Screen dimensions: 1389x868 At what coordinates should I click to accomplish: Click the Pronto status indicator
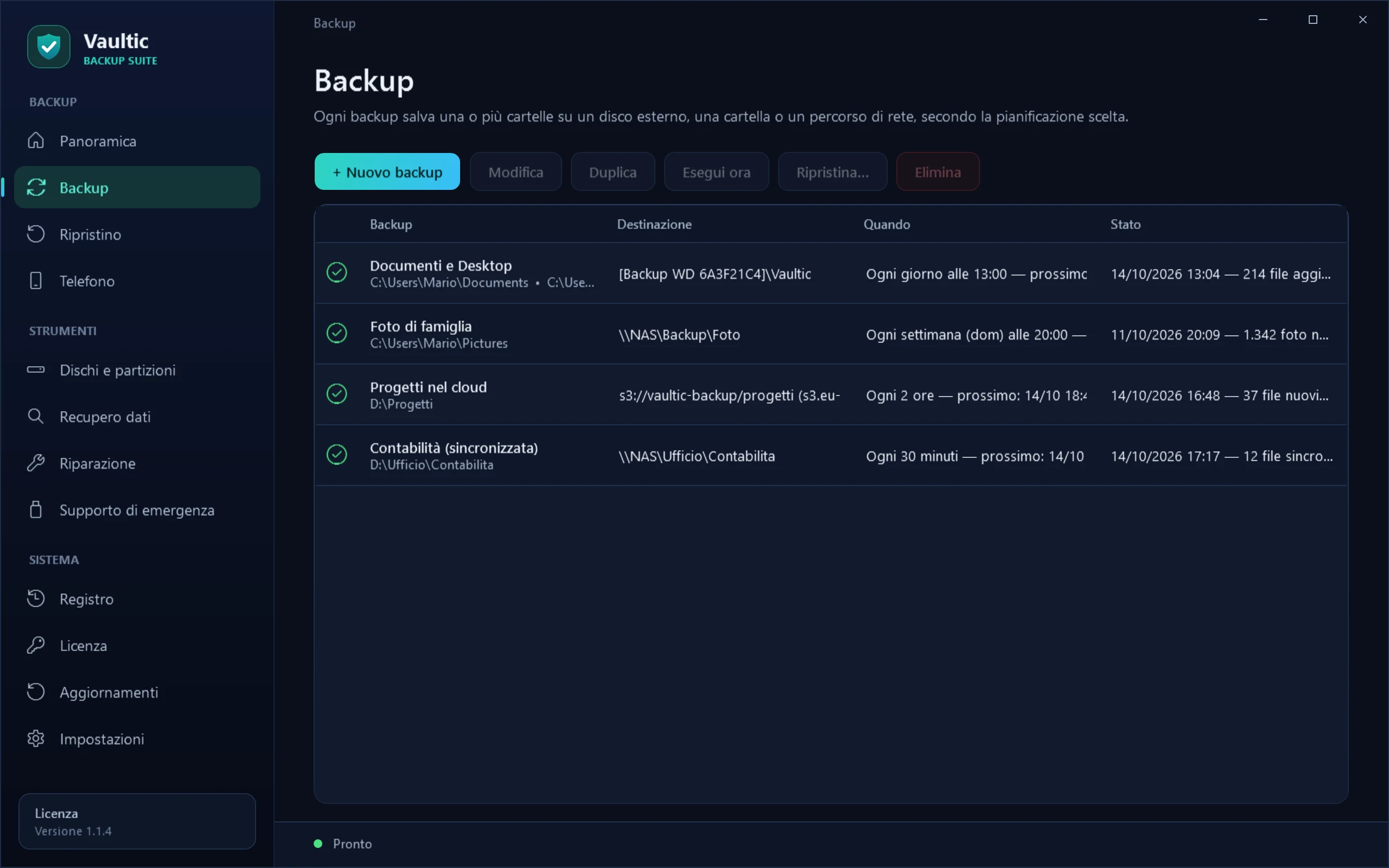click(343, 843)
